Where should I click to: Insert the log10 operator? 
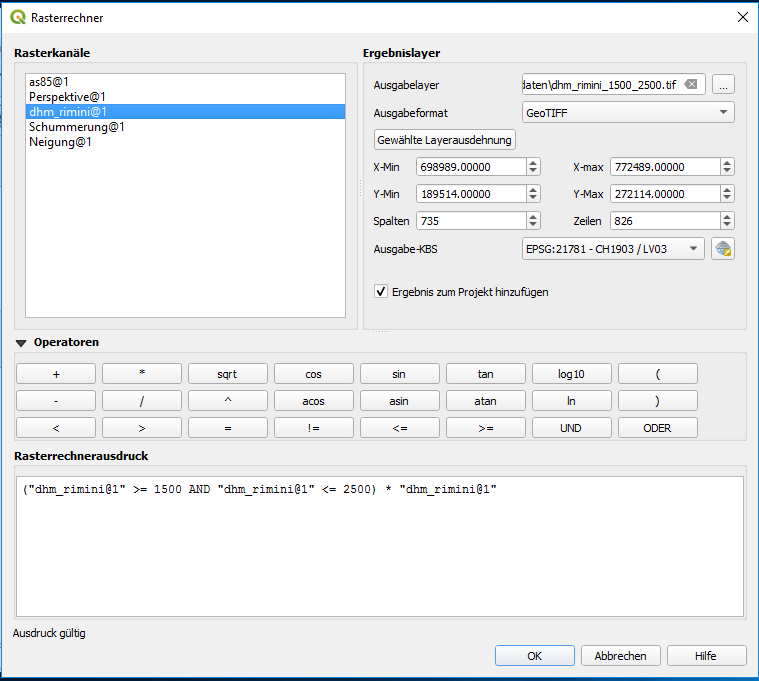[x=572, y=374]
